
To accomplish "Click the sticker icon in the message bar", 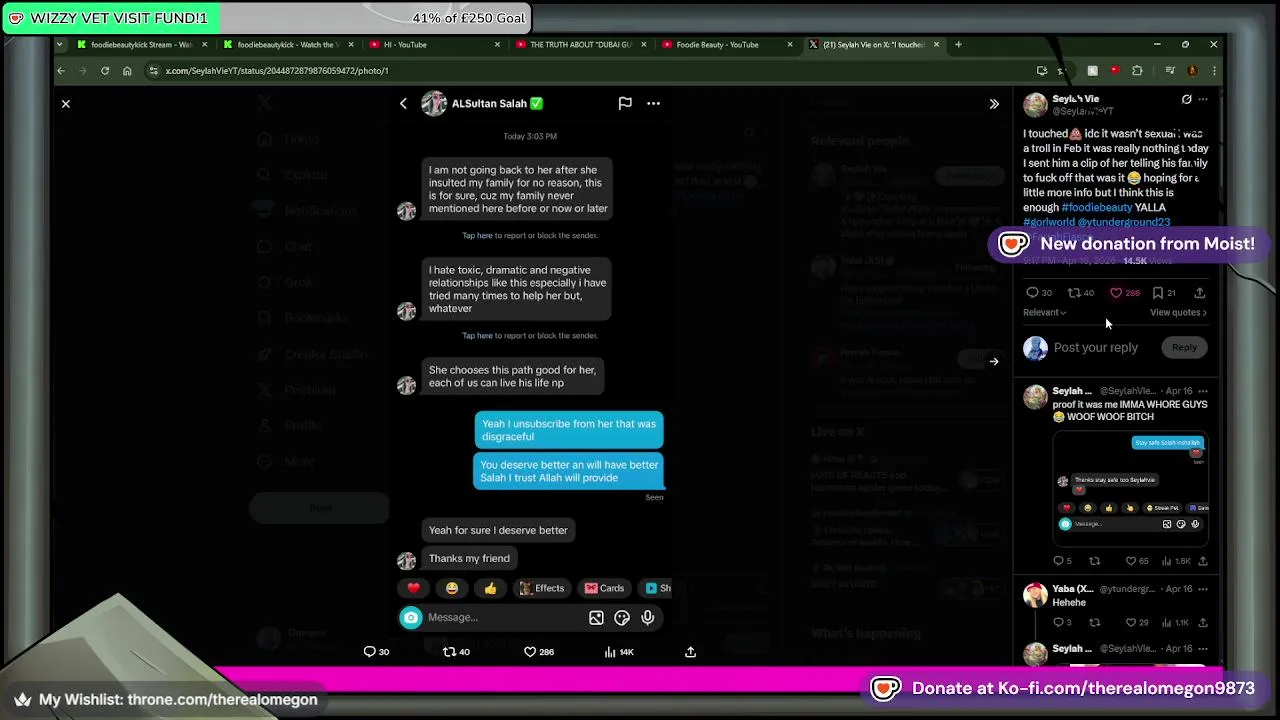I will coord(622,618).
